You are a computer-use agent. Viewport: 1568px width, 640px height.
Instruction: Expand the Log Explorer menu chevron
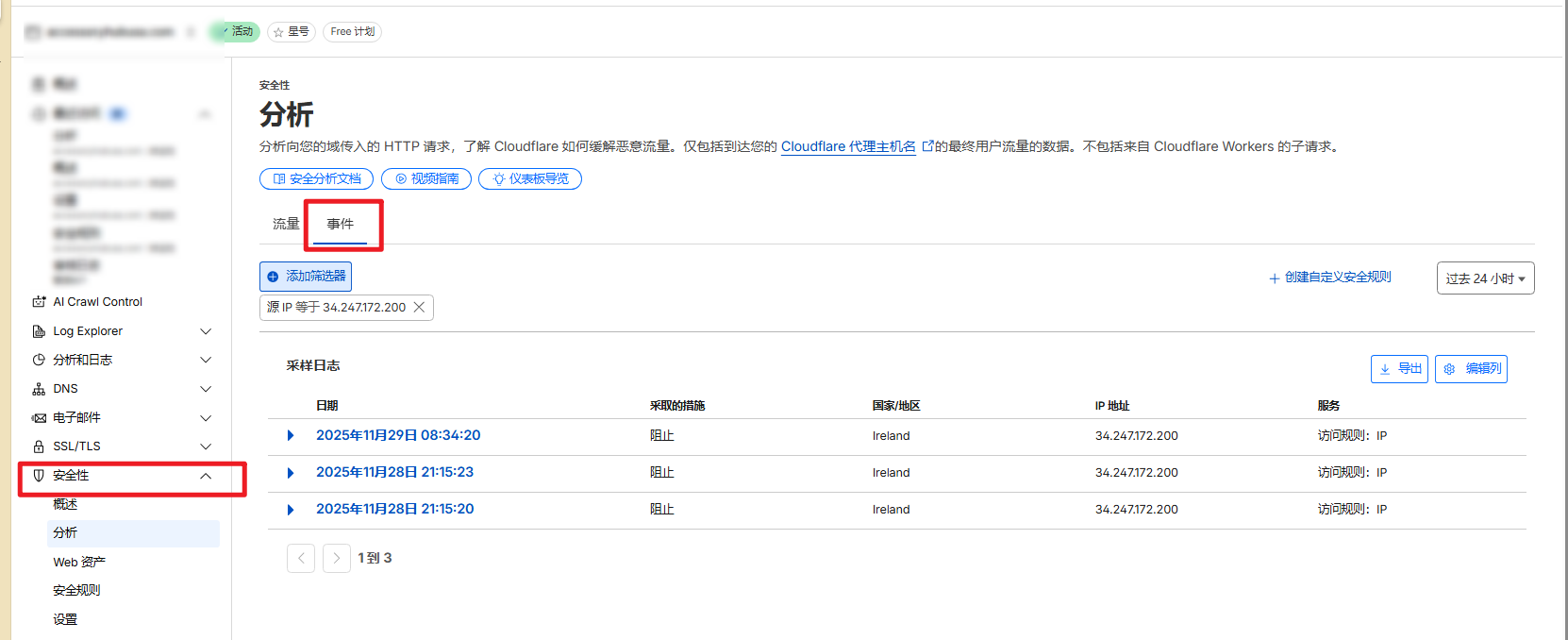pos(206,331)
